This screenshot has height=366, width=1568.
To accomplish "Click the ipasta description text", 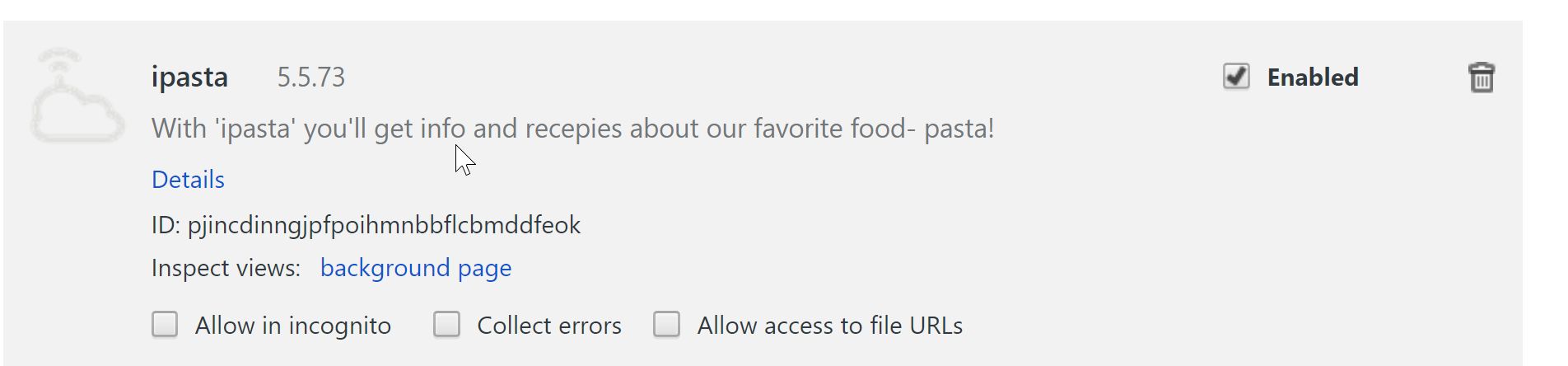I will pos(572,129).
